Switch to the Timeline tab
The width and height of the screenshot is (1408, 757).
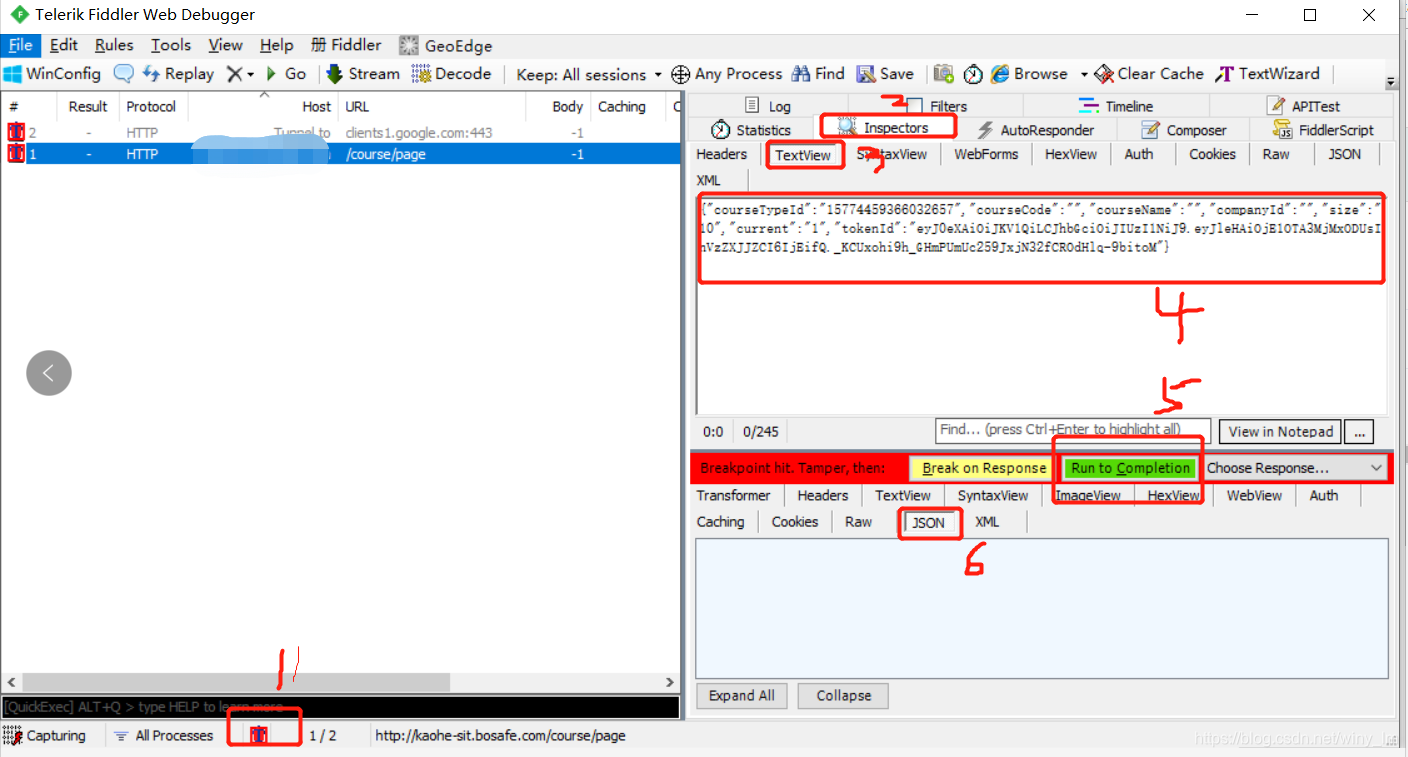coord(1116,106)
